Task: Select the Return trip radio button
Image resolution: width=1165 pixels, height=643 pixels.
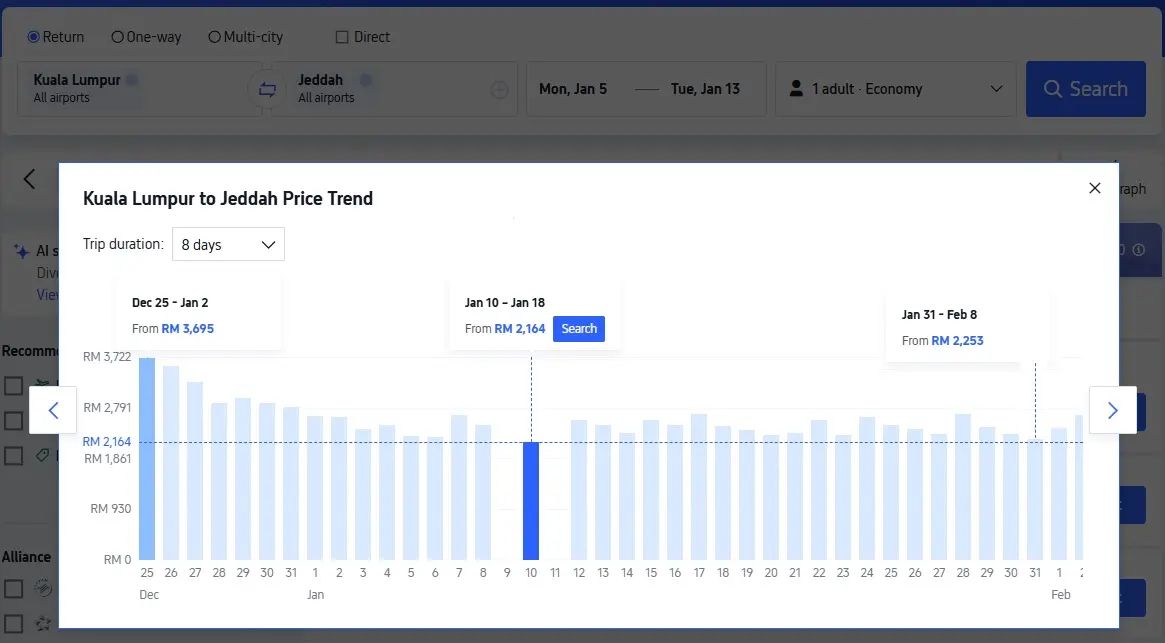Action: coord(34,37)
